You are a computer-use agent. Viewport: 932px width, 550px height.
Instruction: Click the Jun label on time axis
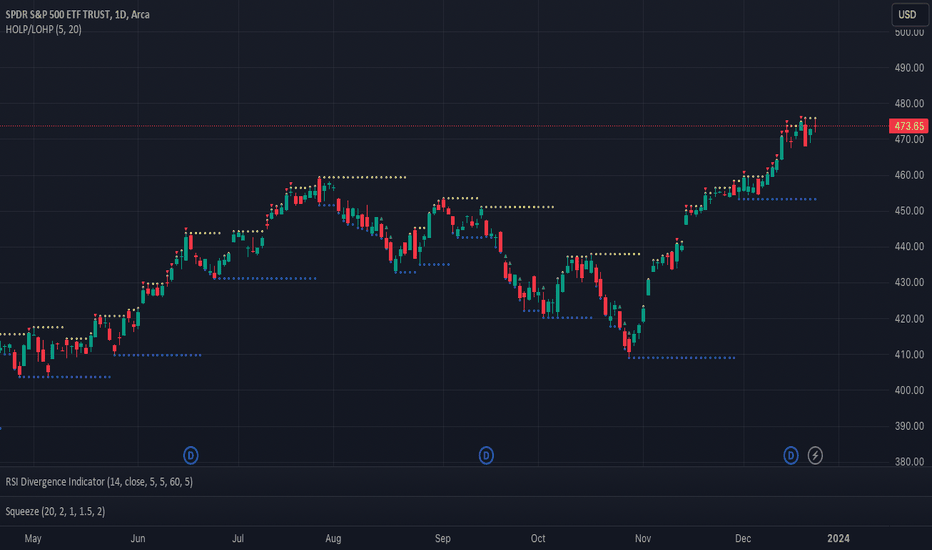click(138, 539)
